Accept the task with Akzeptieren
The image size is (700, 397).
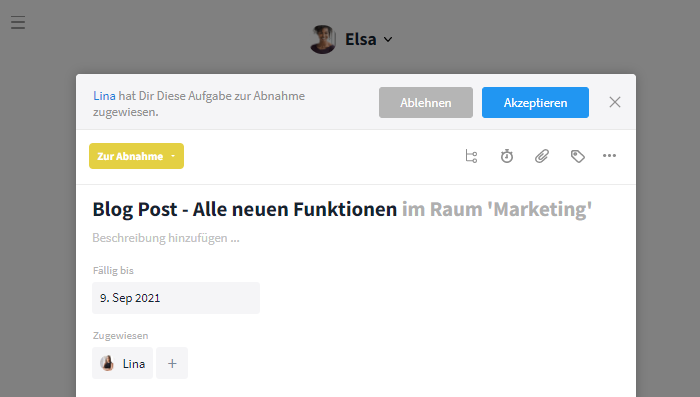pos(535,103)
